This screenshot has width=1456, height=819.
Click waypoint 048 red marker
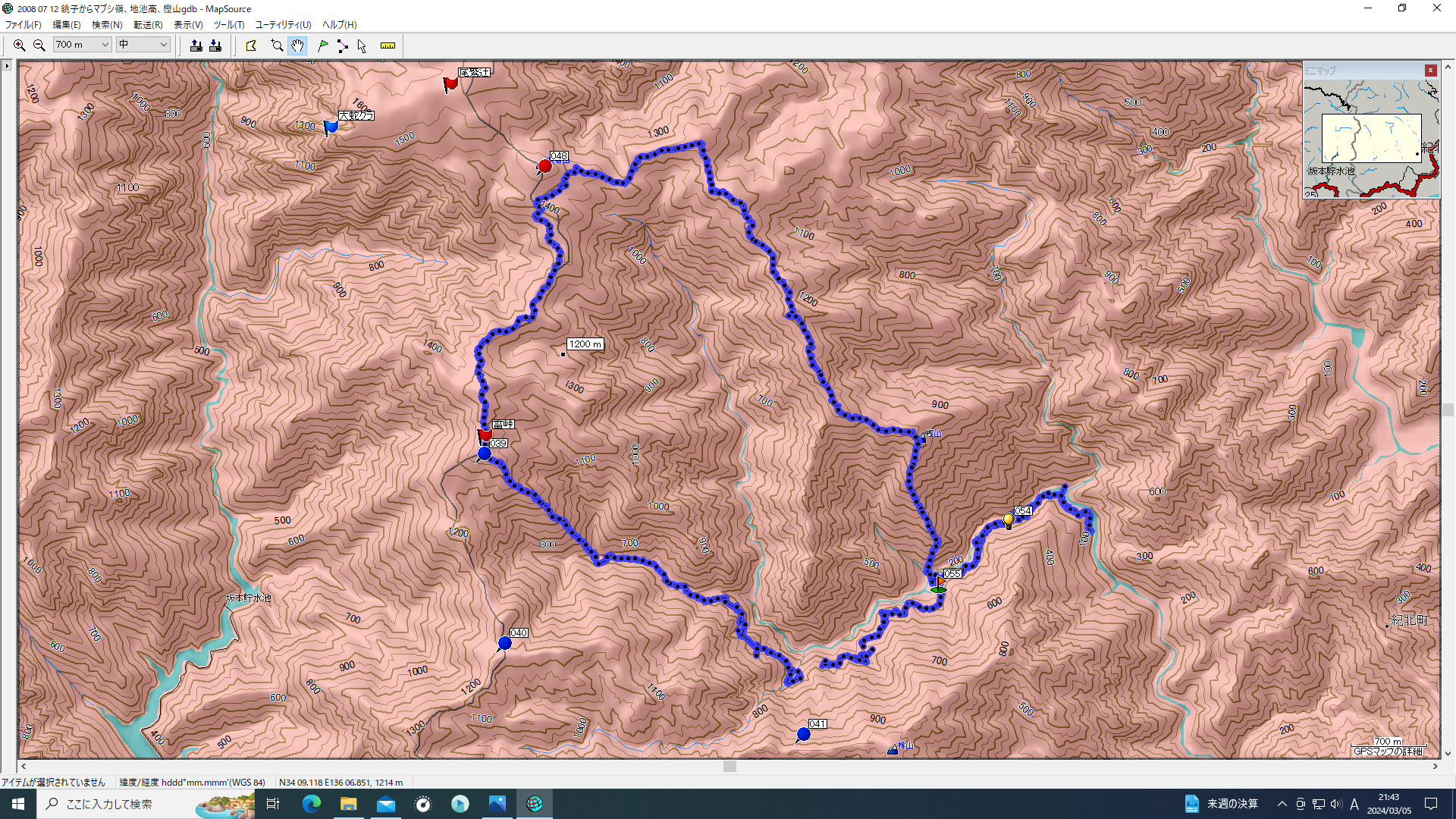[x=544, y=166]
